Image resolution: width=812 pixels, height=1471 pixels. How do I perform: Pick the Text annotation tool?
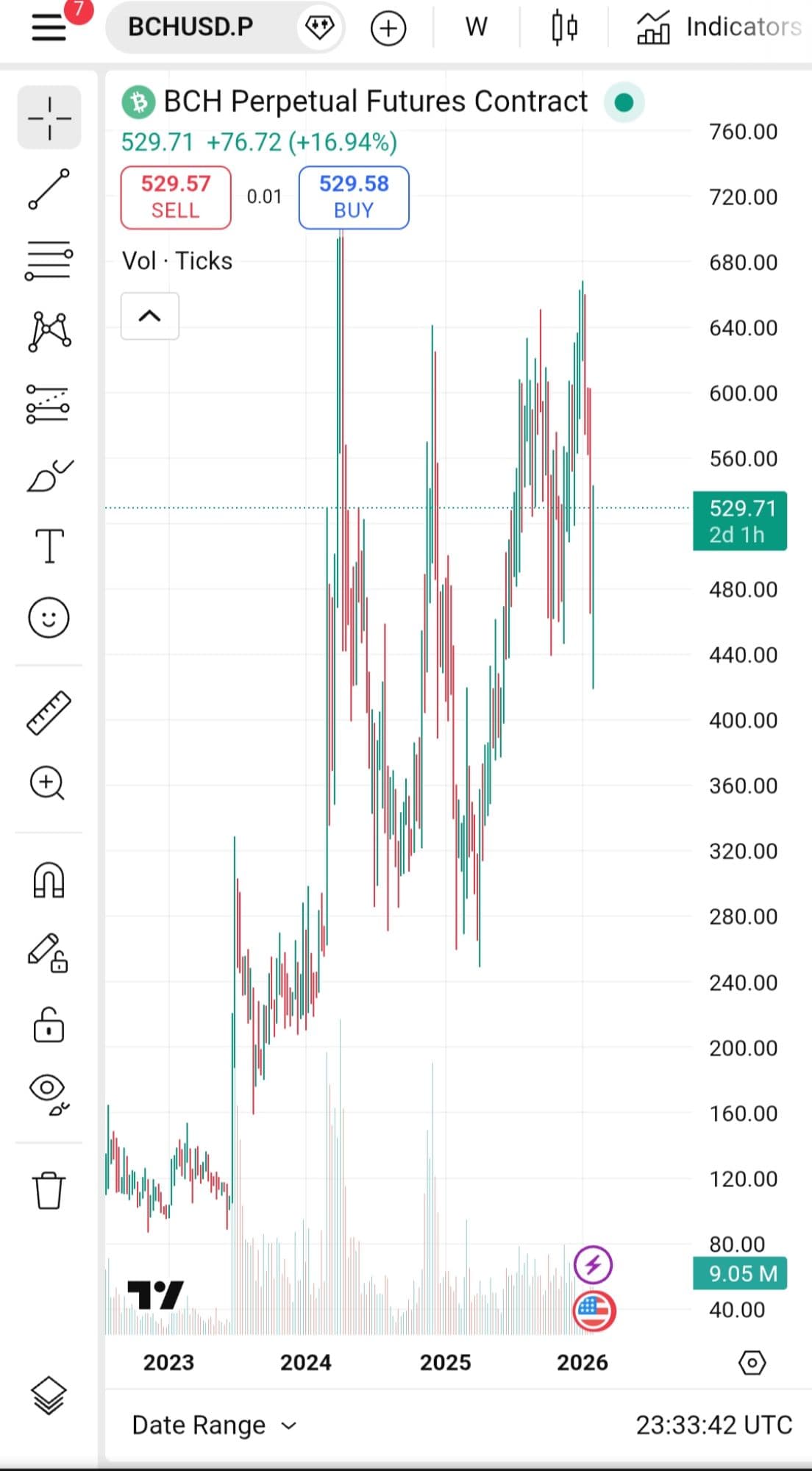[49, 546]
